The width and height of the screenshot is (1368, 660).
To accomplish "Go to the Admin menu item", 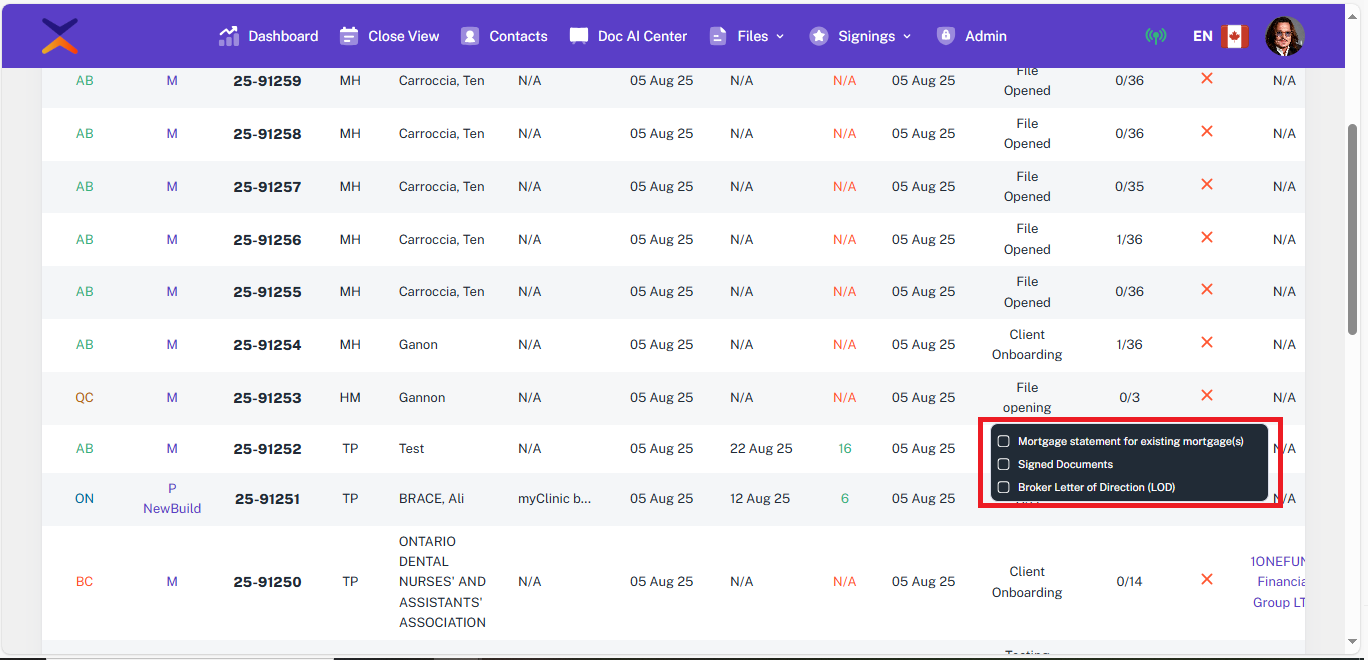I will coord(972,36).
